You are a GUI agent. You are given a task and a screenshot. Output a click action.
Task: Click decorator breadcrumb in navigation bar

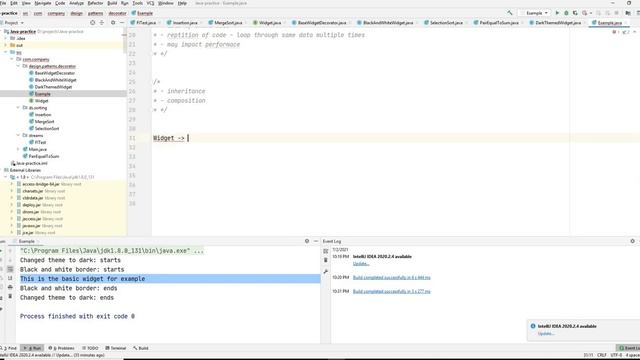pos(118,13)
